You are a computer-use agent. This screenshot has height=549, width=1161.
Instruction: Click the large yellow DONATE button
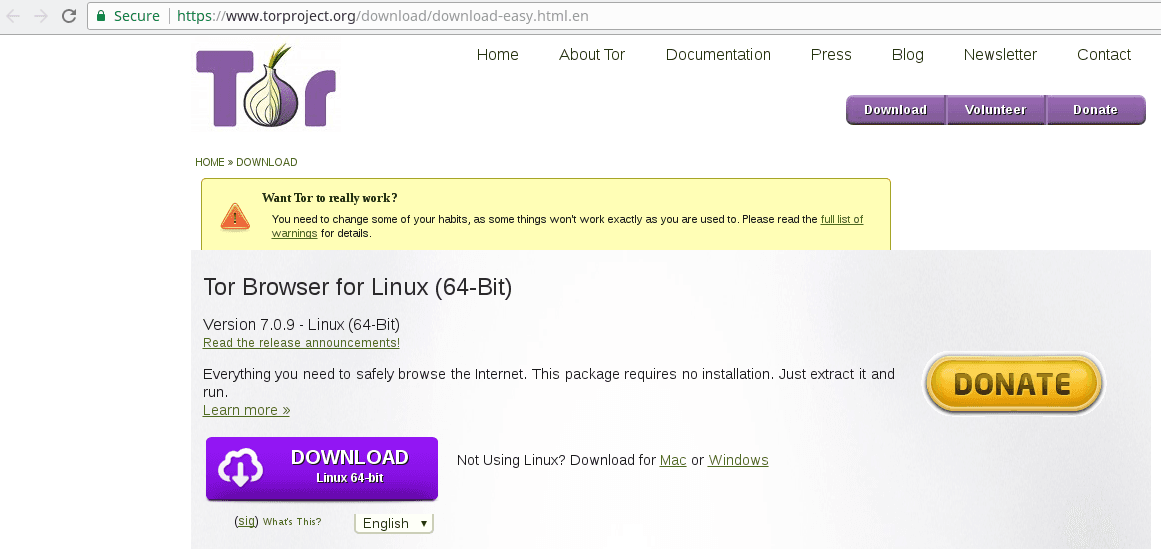(x=1012, y=384)
